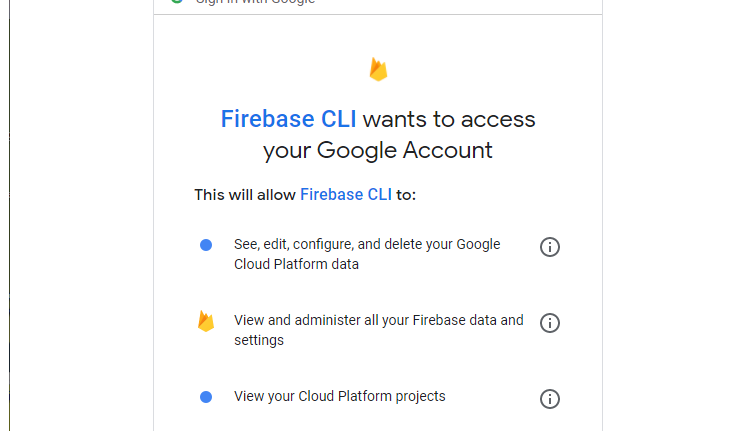
Task: Select 'View and administer all your Firebase data' line
Action: tap(378, 320)
